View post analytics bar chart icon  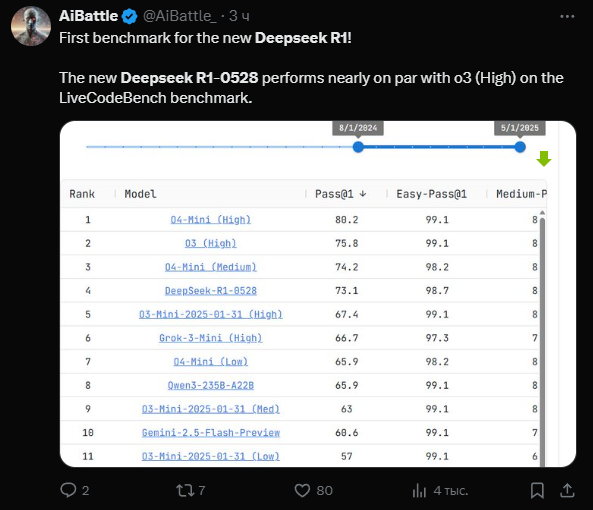(419, 490)
